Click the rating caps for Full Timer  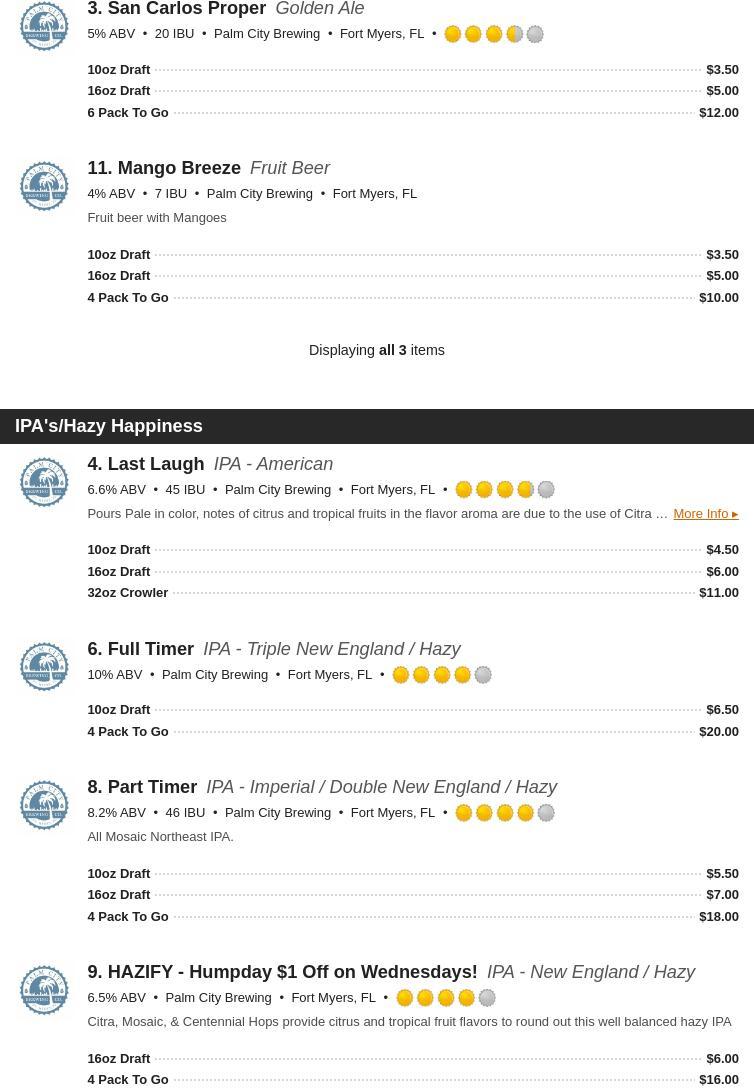pyautogui.click(x=442, y=675)
